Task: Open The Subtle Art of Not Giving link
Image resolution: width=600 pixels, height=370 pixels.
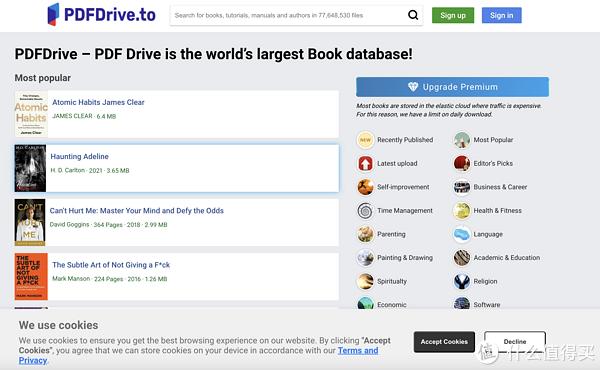Action: click(x=111, y=265)
